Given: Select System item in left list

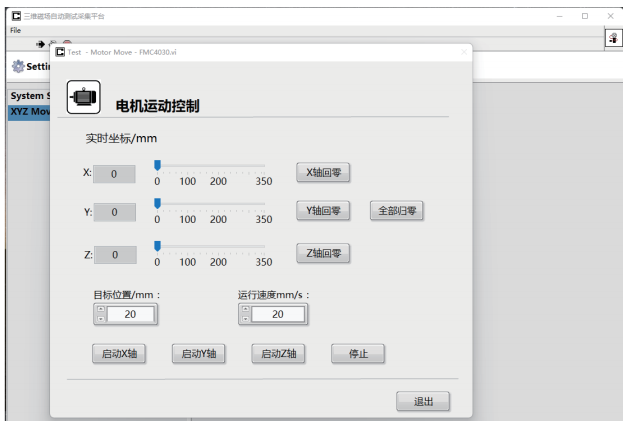Looking at the screenshot, I should point(28,96).
